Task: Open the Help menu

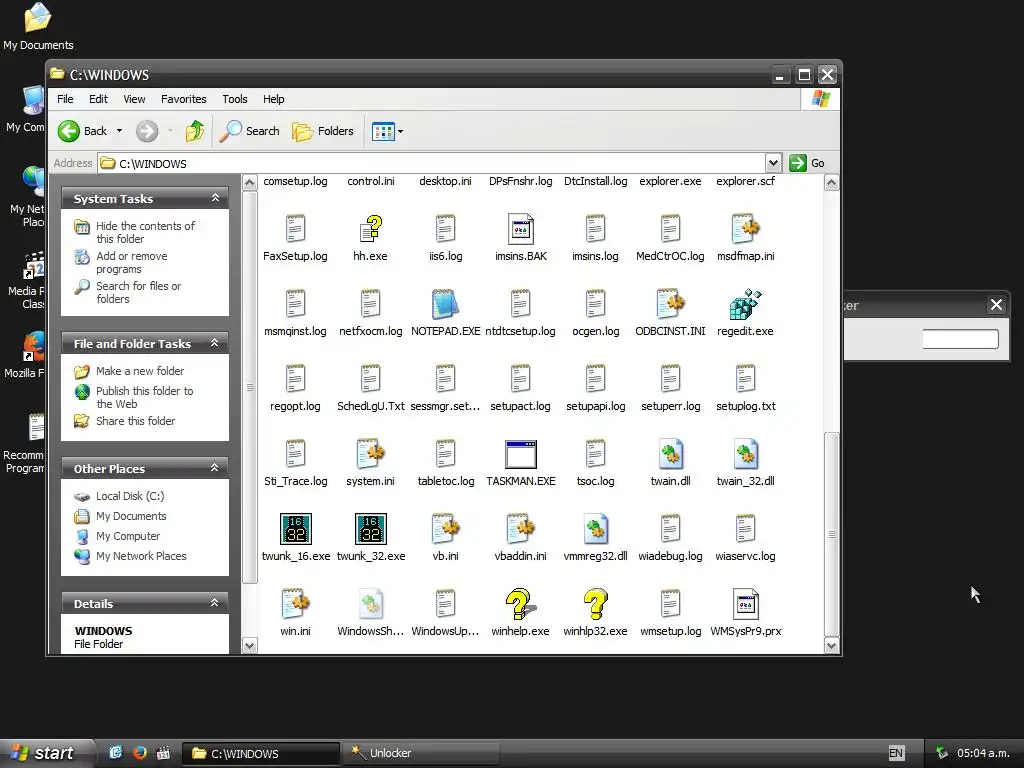Action: pyautogui.click(x=274, y=99)
